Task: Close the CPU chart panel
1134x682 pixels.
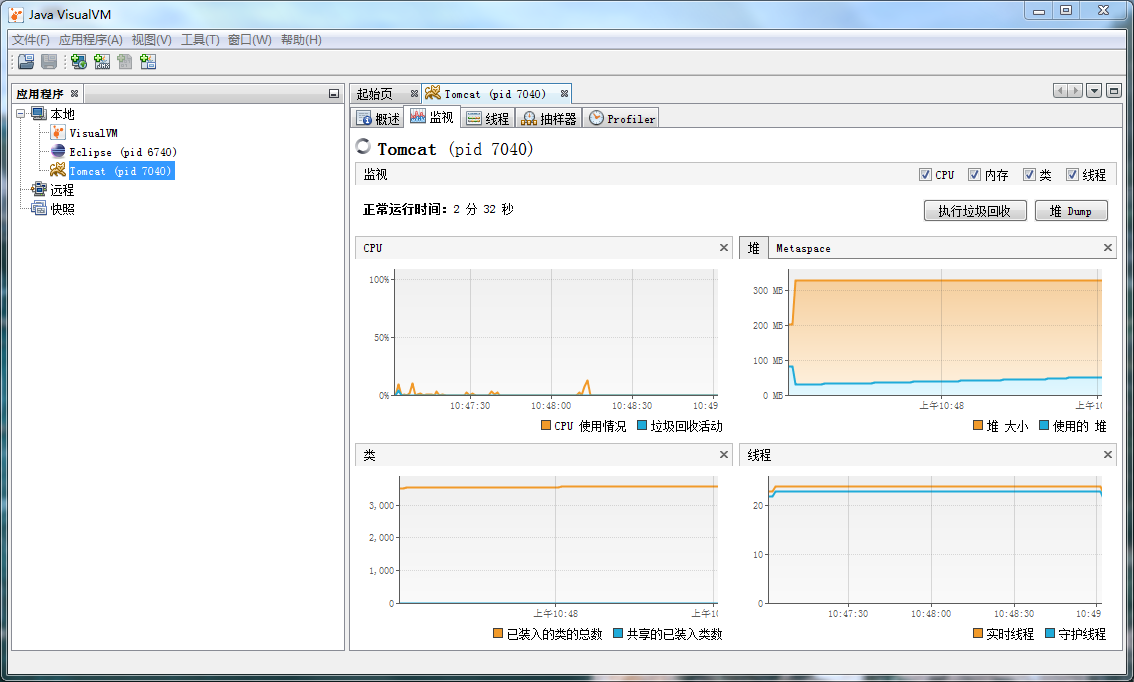Action: tap(723, 247)
